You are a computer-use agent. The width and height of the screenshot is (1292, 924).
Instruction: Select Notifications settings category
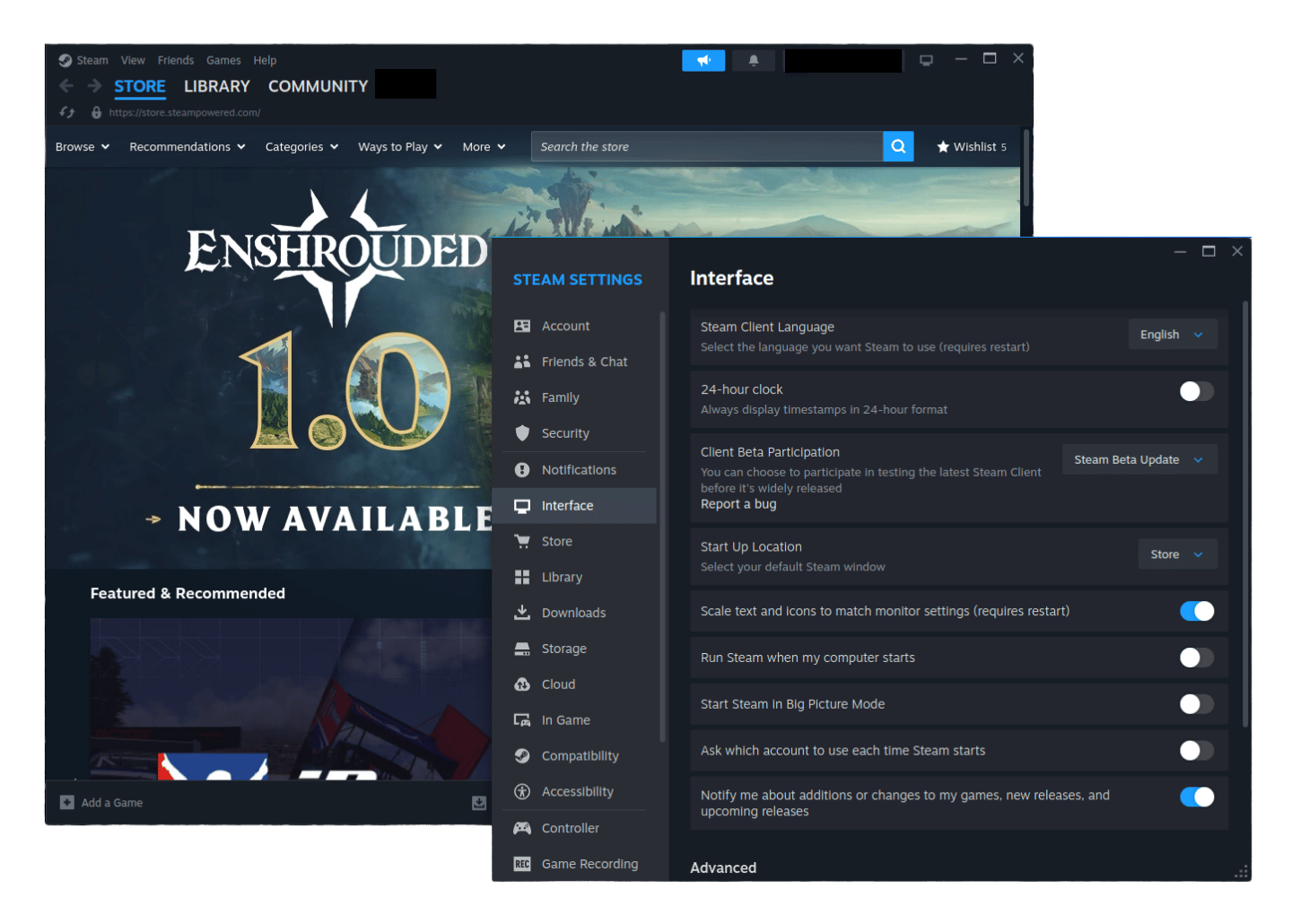pyautogui.click(x=574, y=470)
